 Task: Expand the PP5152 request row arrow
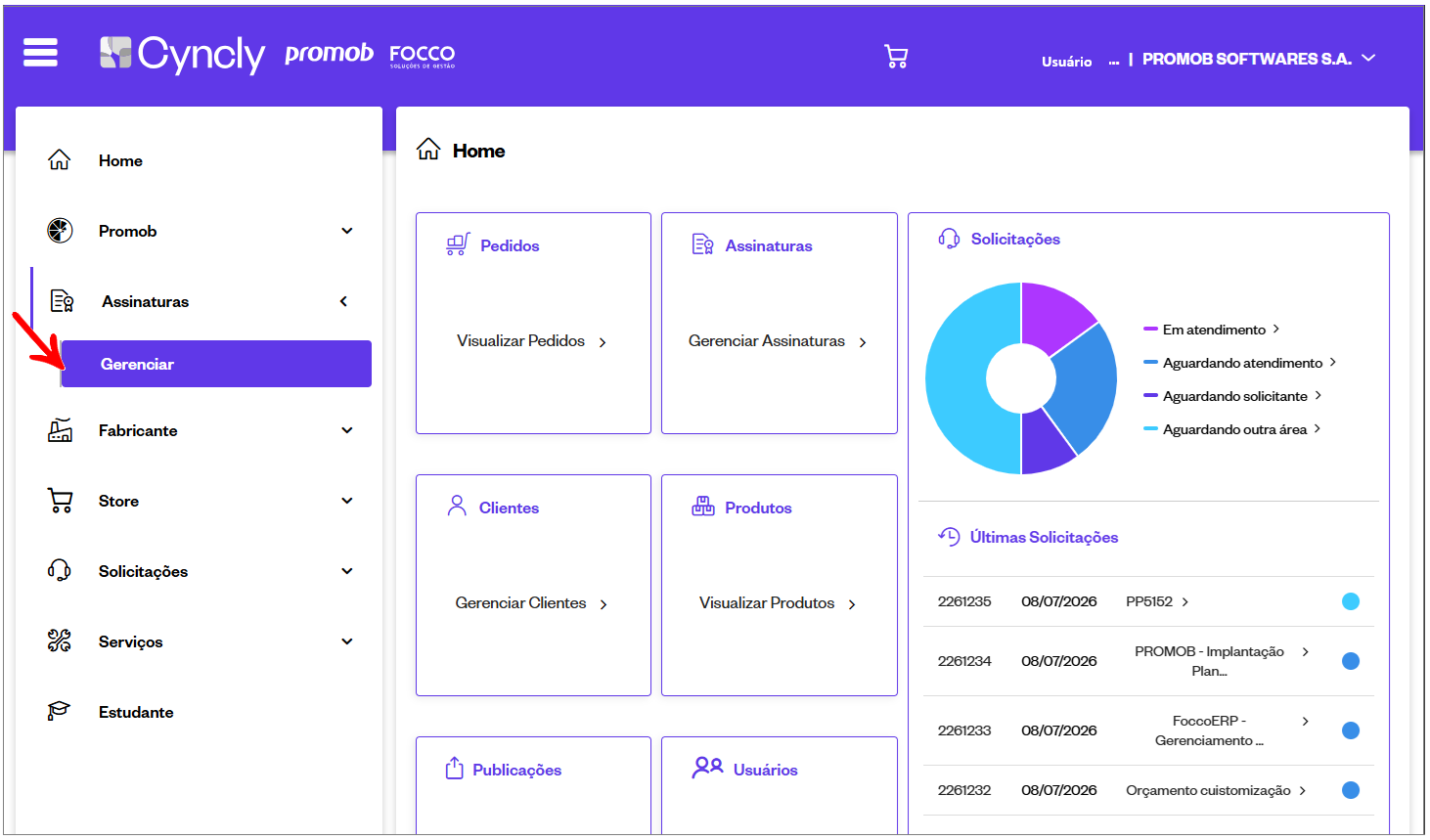1185,602
